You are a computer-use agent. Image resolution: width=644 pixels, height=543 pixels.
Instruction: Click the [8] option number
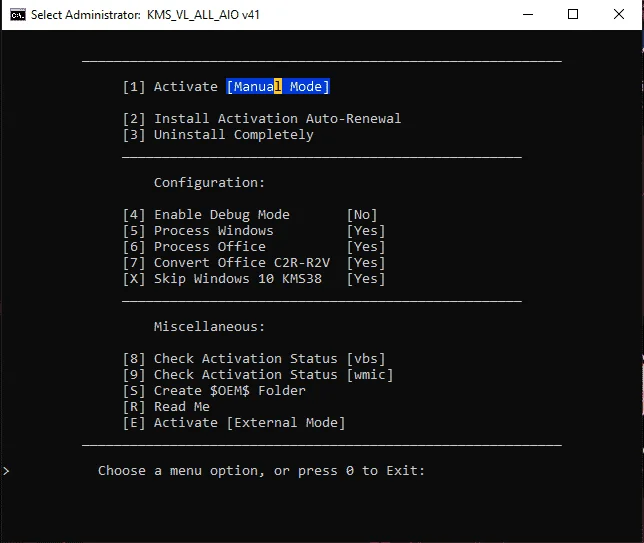click(x=134, y=359)
